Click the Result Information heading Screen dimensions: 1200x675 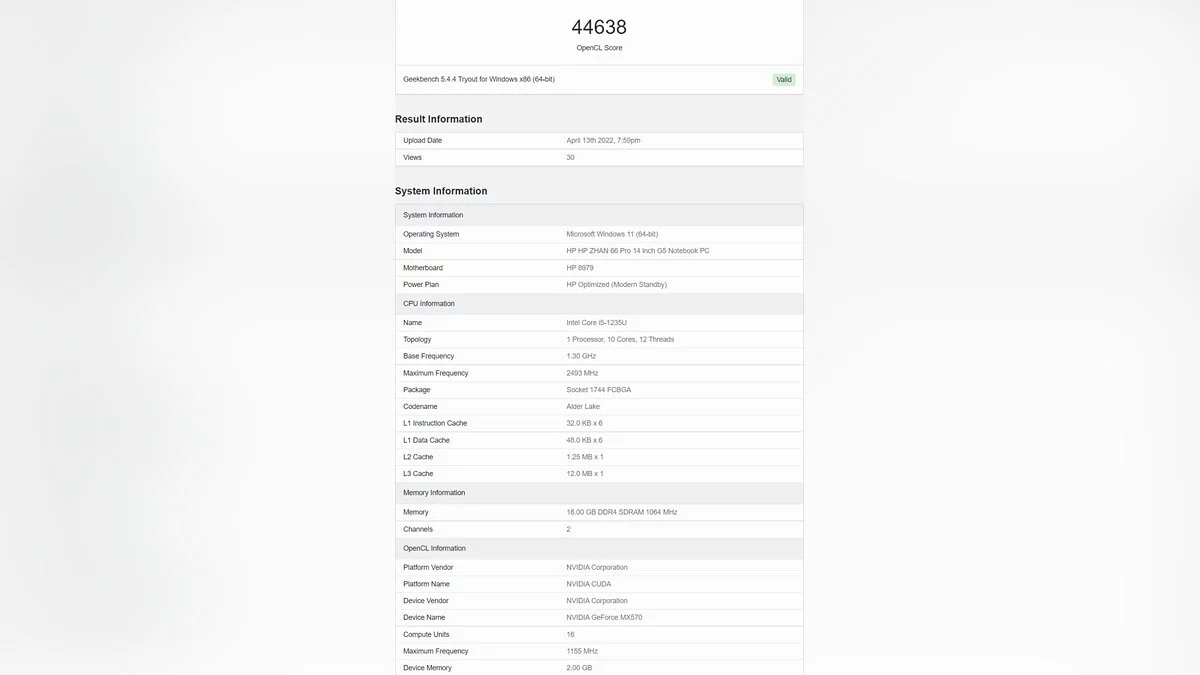pyautogui.click(x=438, y=119)
